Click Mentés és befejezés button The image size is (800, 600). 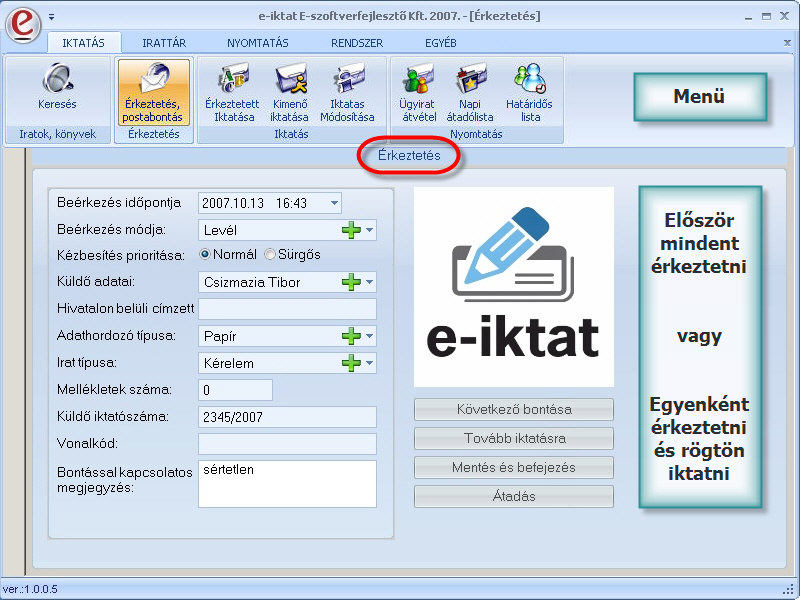point(514,467)
